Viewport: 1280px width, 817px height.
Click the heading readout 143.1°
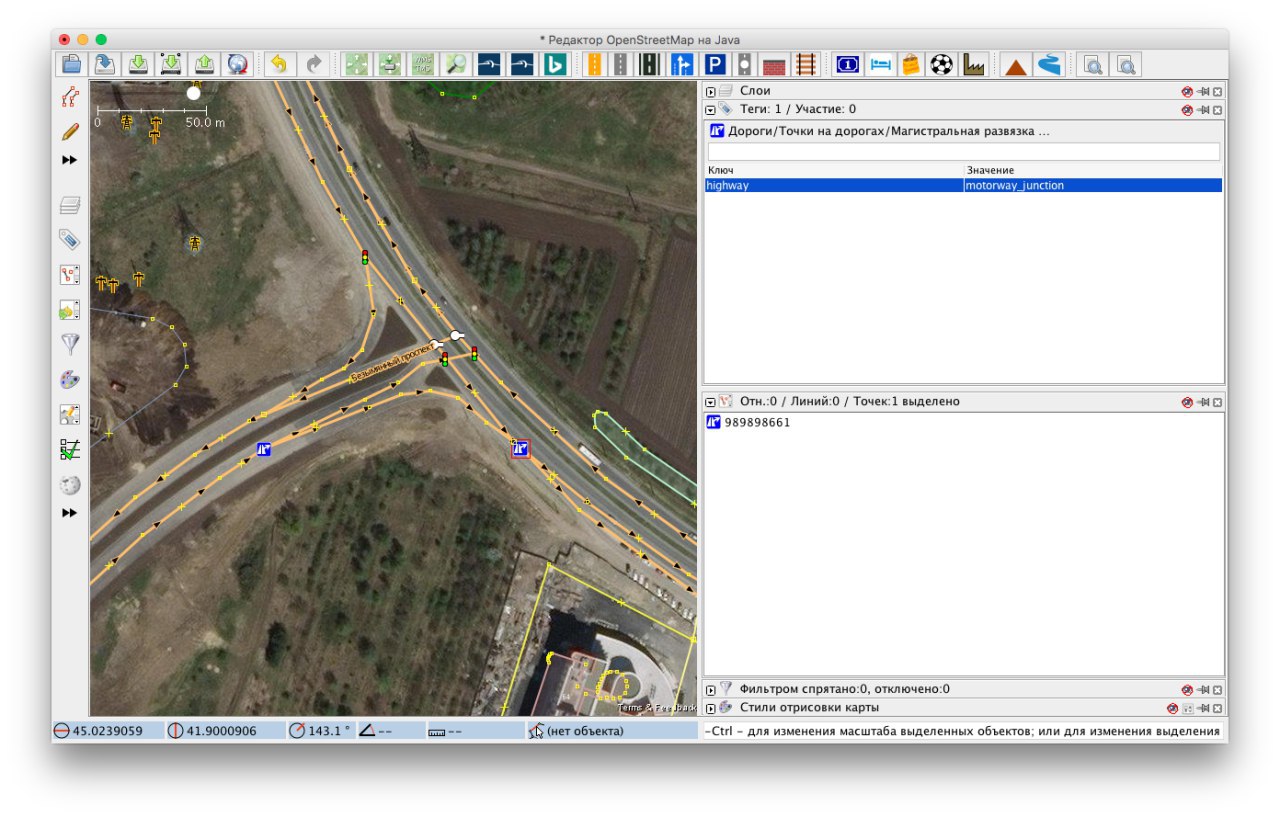click(x=320, y=731)
